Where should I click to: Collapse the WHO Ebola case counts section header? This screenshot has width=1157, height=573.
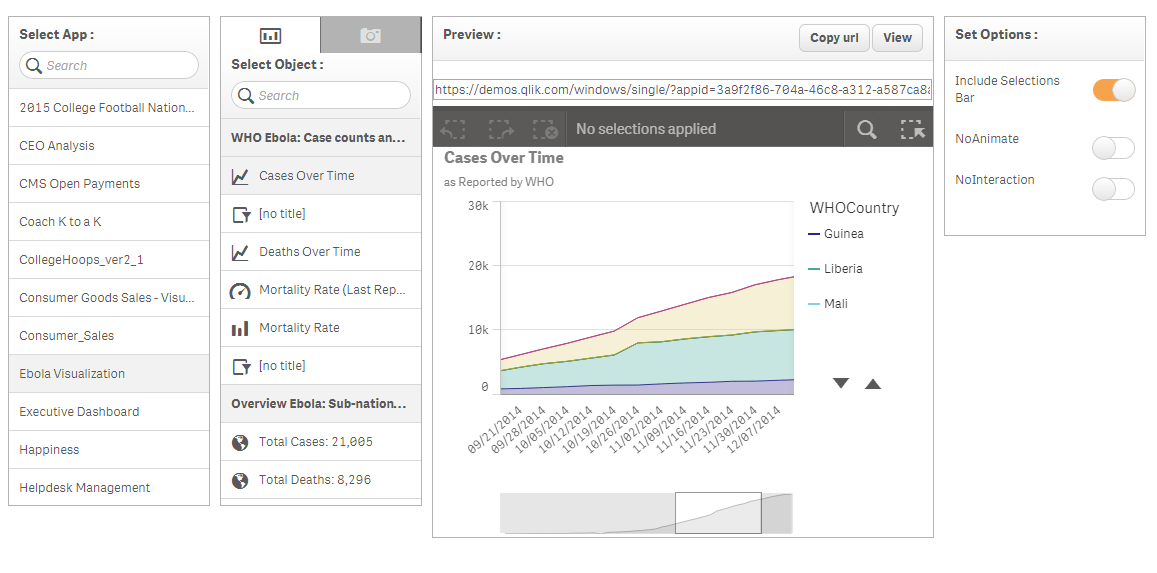click(x=321, y=137)
